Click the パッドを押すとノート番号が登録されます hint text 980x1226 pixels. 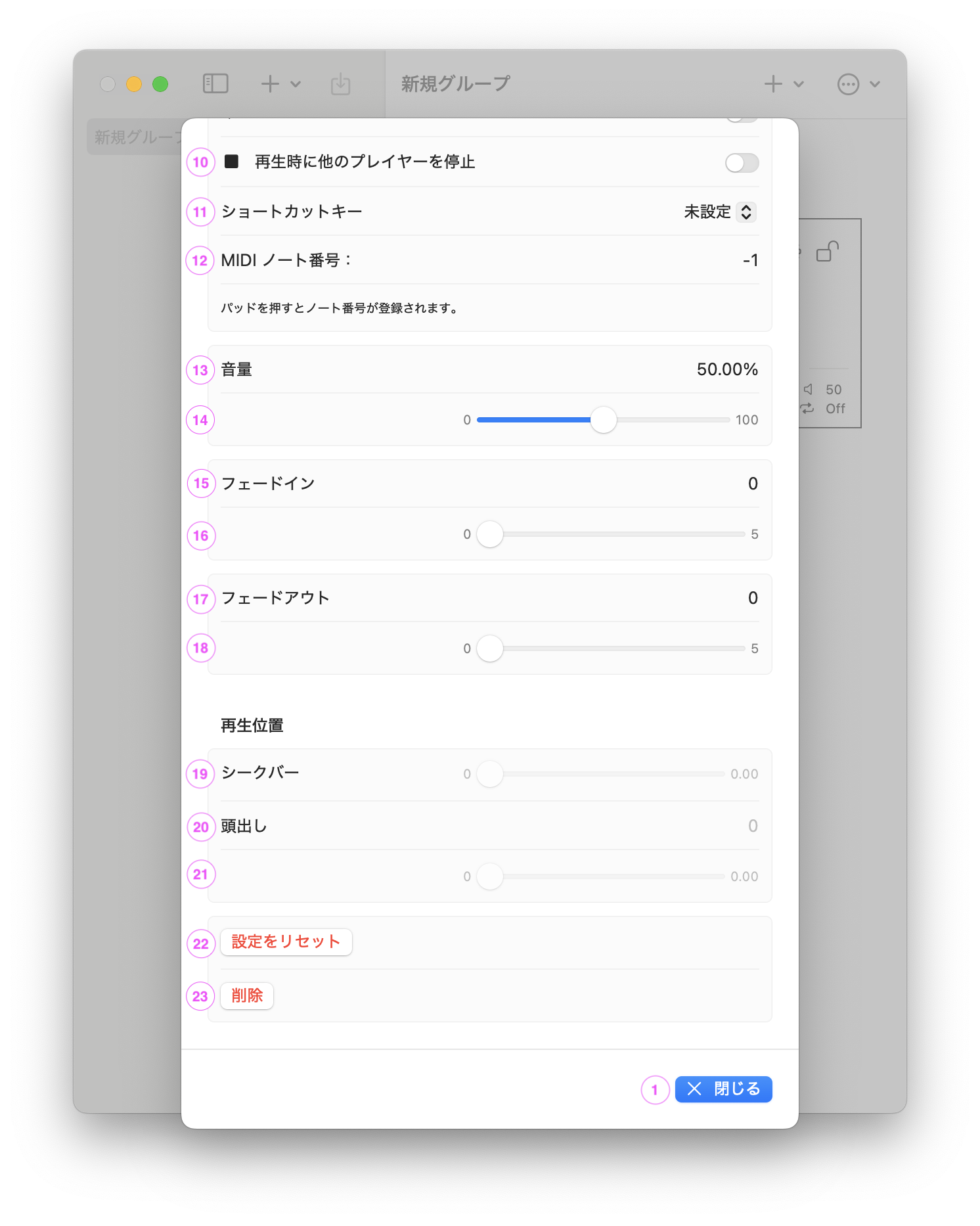(x=339, y=307)
